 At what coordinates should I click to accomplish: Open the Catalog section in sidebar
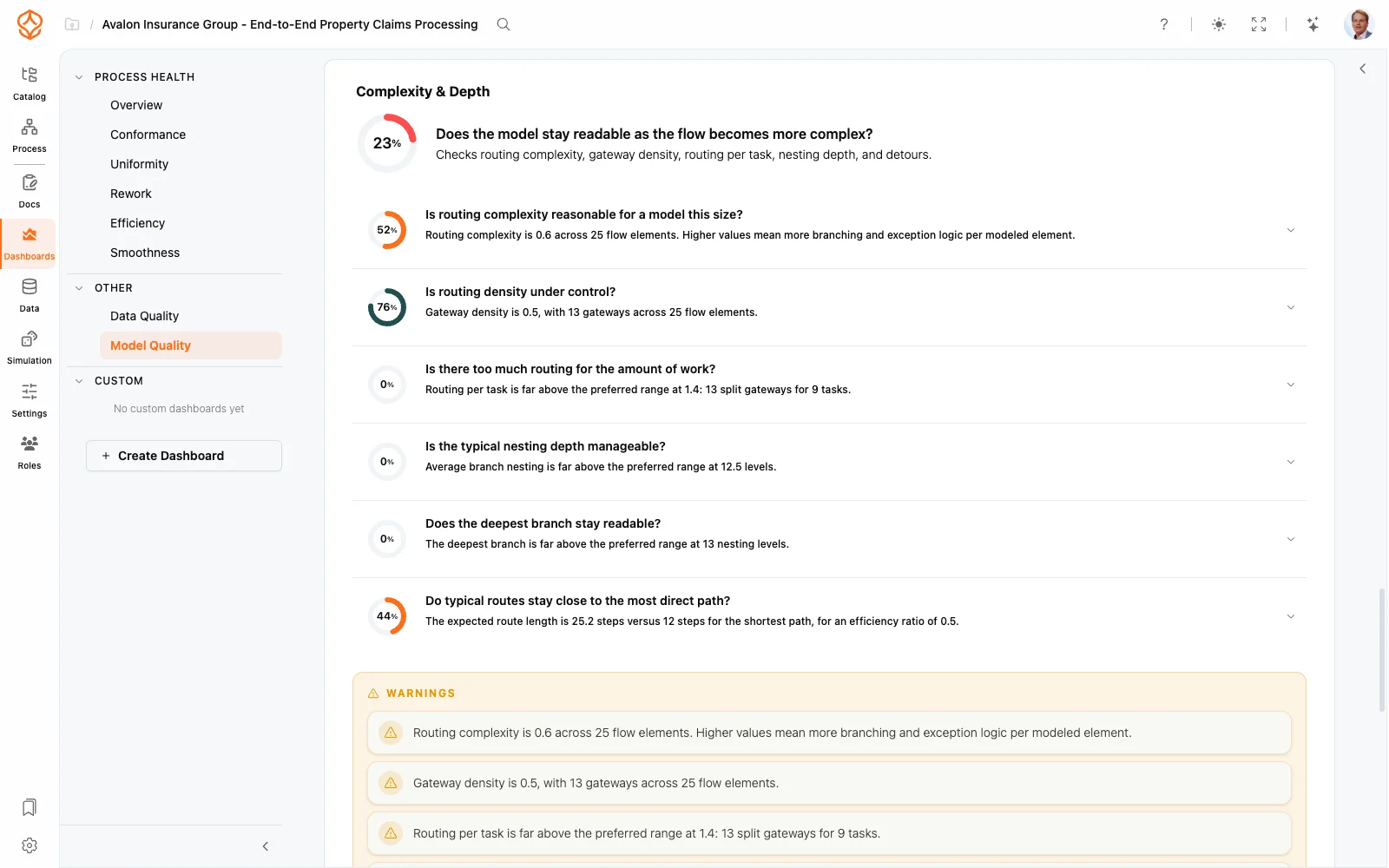[x=30, y=83]
